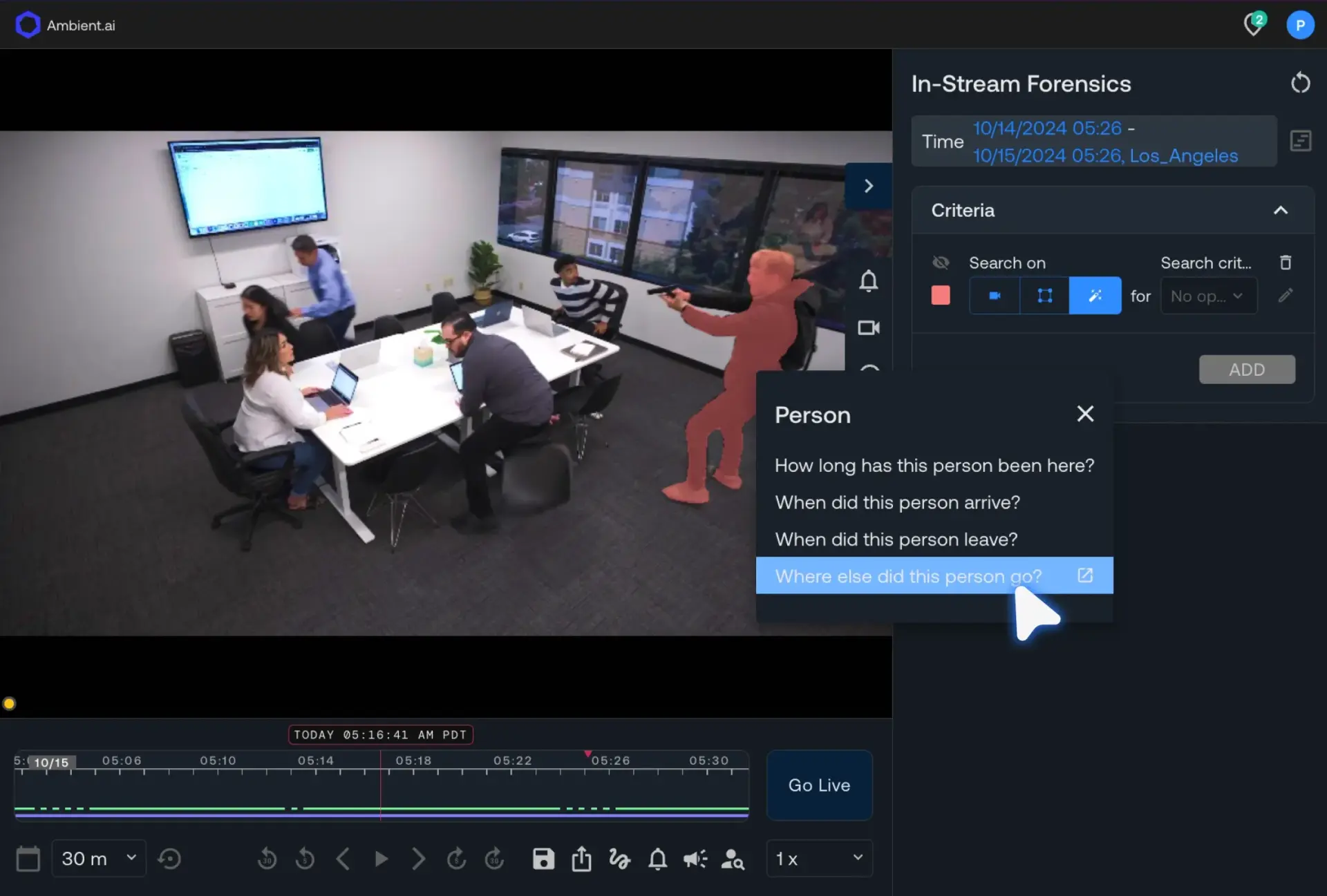This screenshot has height=896, width=1327.
Task: Click the coral color swatch in Criteria
Action: click(x=940, y=295)
